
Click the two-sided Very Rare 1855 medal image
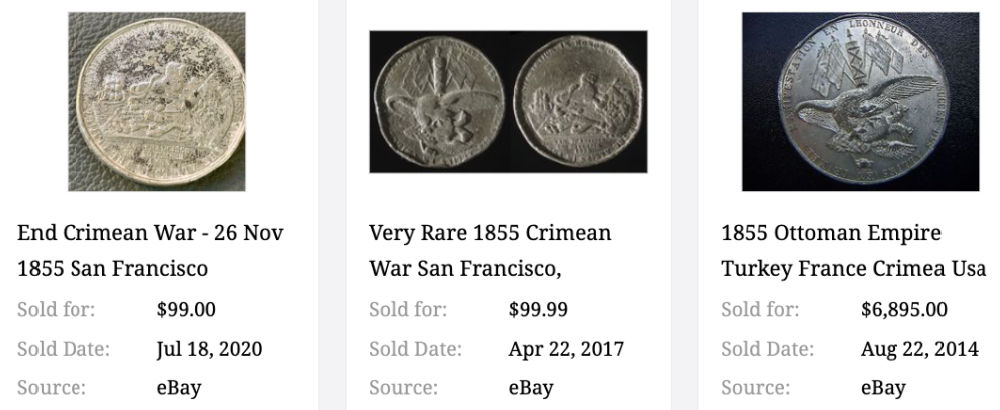[508, 101]
